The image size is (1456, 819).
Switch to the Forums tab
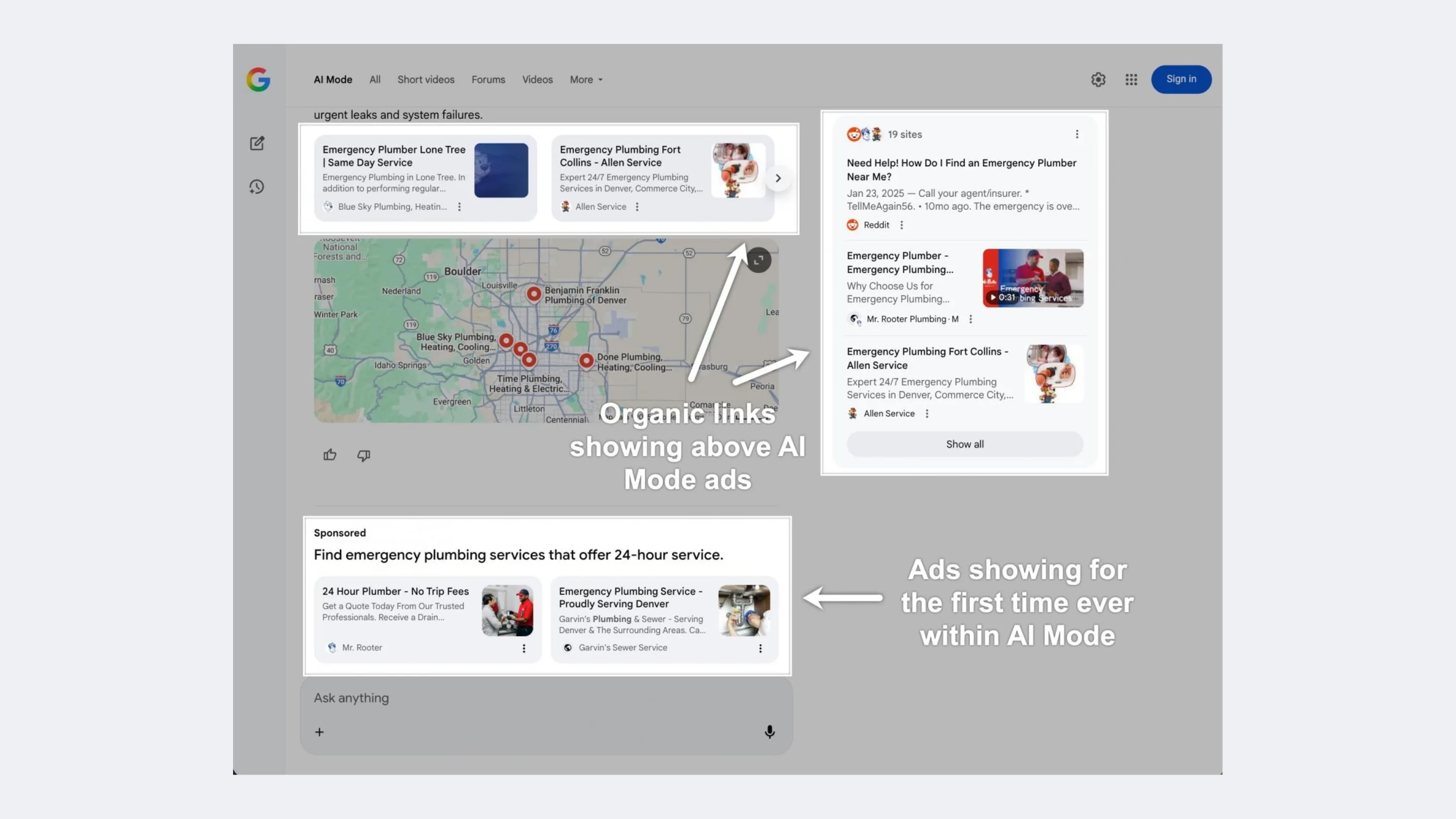[x=488, y=80]
